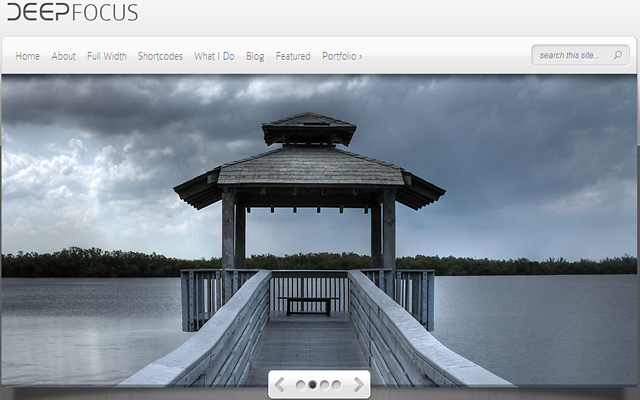Open the What I Do page

coord(214,56)
